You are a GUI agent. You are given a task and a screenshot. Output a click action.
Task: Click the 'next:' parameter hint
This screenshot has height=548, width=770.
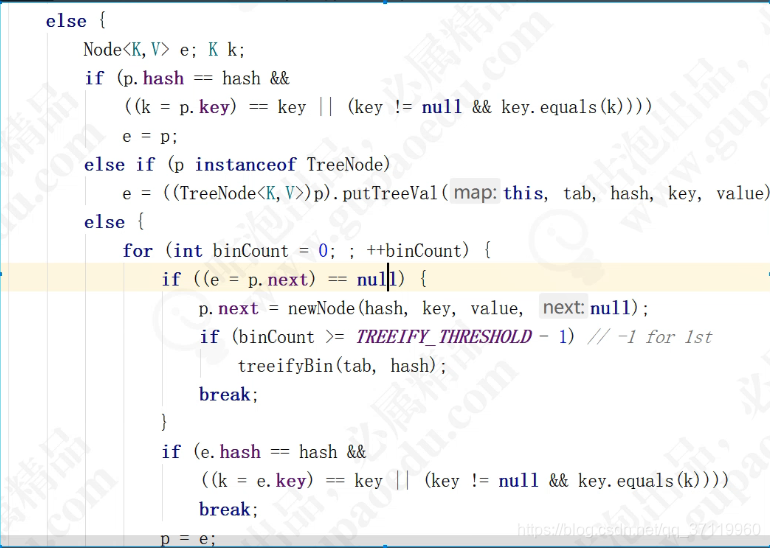click(563, 307)
